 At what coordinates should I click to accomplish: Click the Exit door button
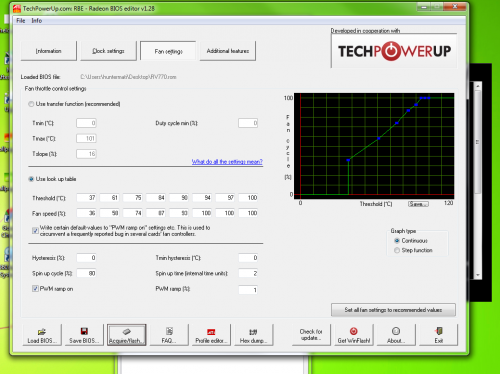[438, 335]
